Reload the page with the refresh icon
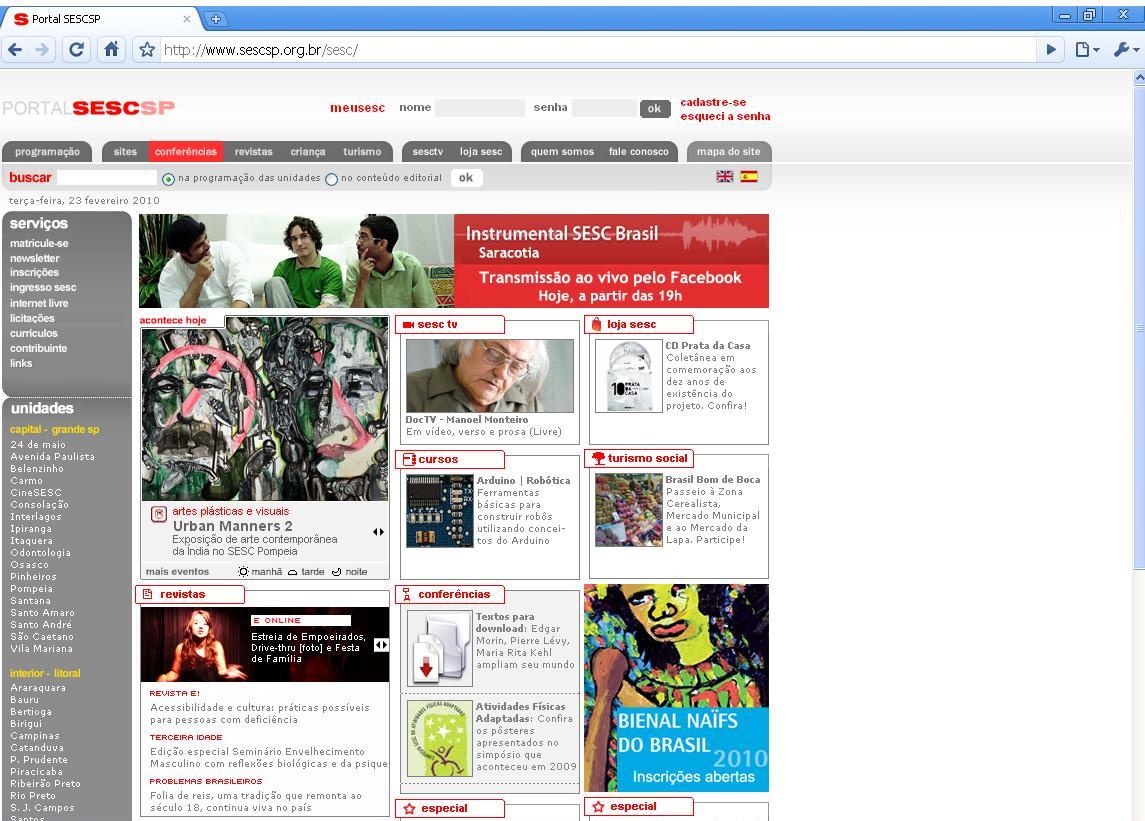 (76, 50)
